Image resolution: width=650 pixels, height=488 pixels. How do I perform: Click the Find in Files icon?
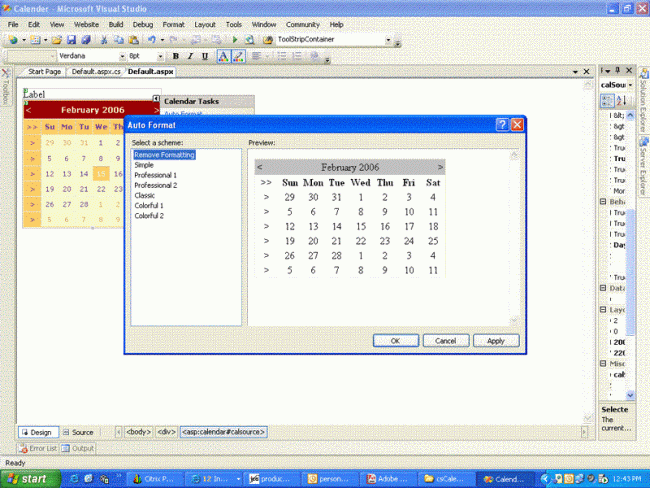click(268, 39)
